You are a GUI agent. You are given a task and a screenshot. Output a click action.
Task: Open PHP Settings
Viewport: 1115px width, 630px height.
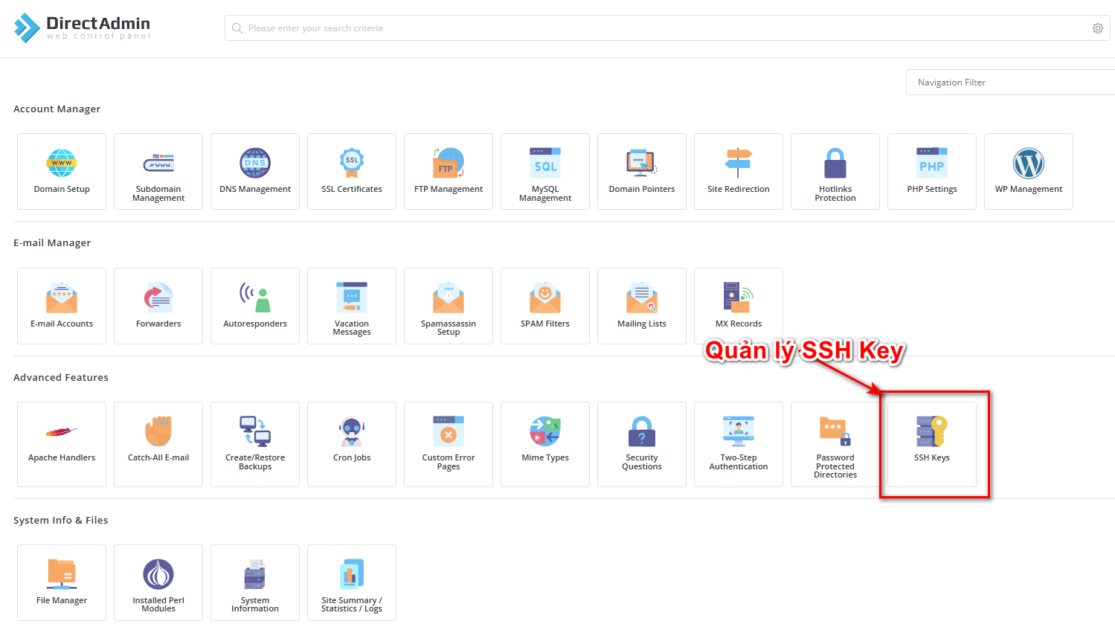coord(932,171)
